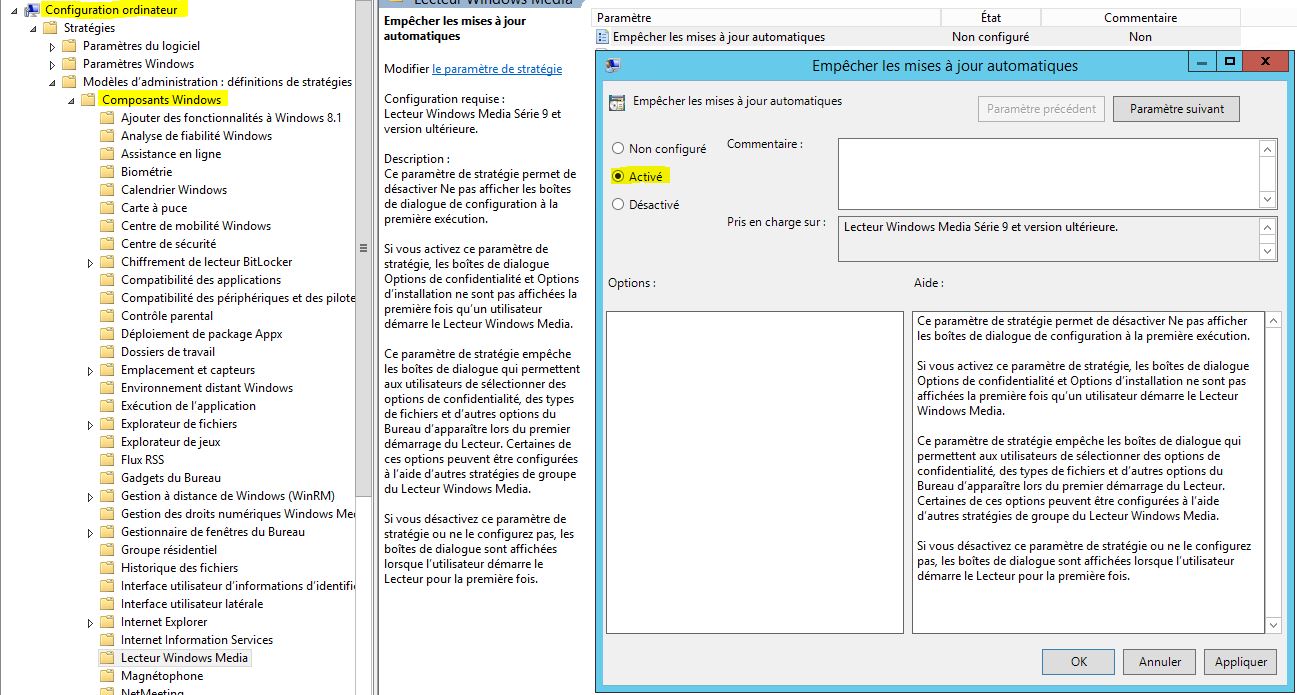Click the policy setting icon in list row
The height and width of the screenshot is (695, 1297).
pyautogui.click(x=602, y=37)
